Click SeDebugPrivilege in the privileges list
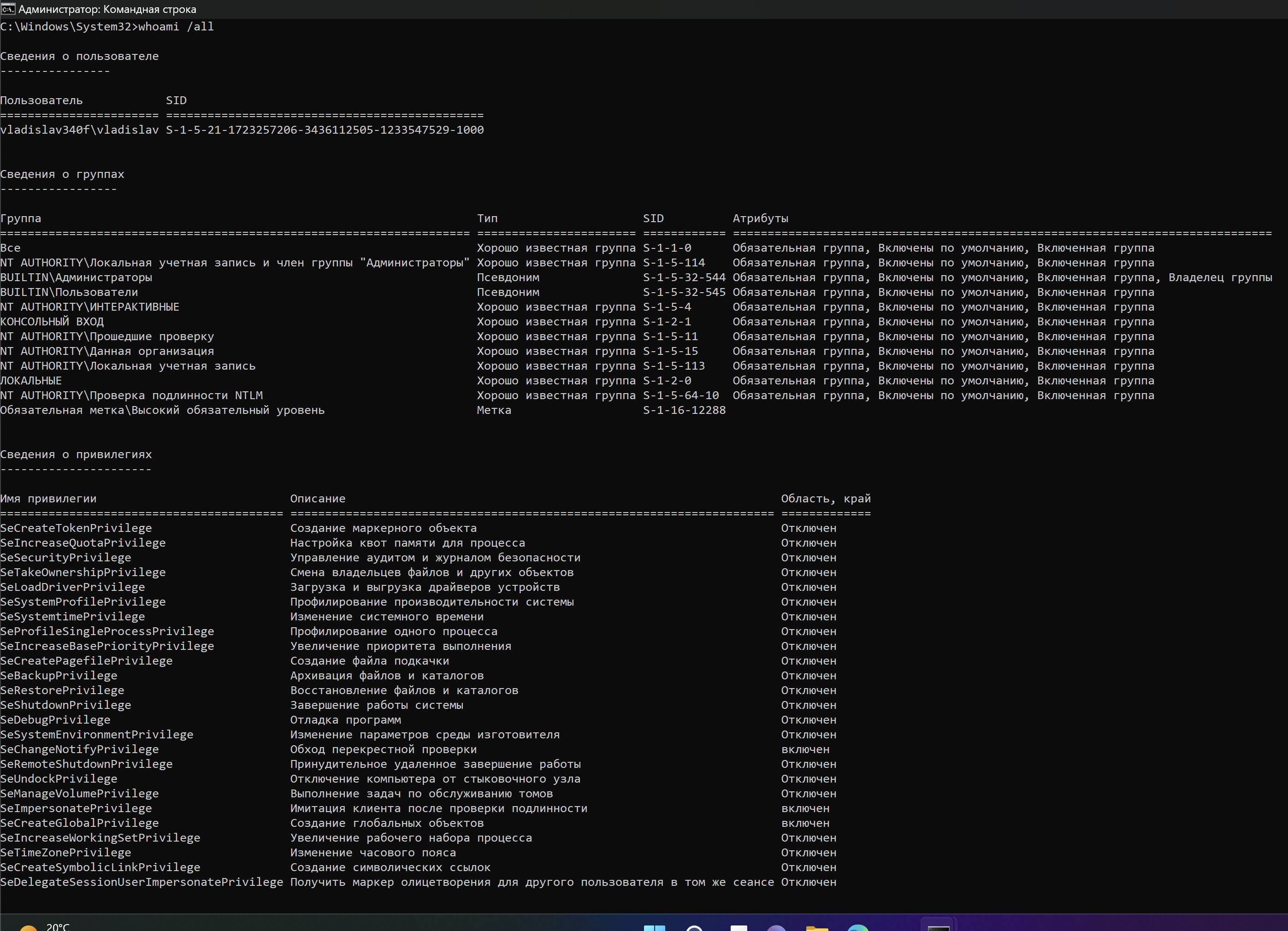The width and height of the screenshot is (1288, 931). pyautogui.click(x=55, y=720)
